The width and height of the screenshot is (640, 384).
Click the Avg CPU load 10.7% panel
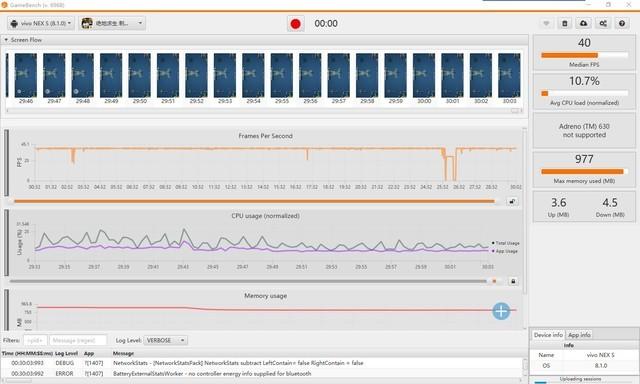[584, 91]
